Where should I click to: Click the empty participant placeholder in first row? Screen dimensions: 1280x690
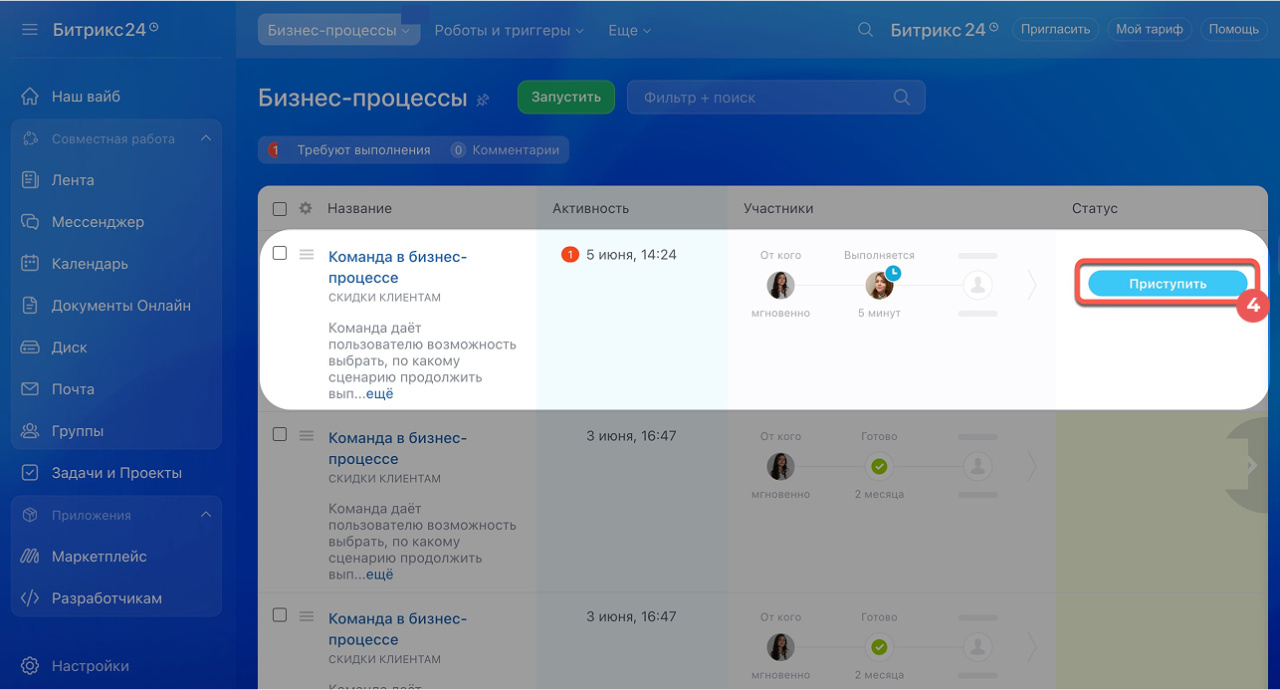pos(977,285)
